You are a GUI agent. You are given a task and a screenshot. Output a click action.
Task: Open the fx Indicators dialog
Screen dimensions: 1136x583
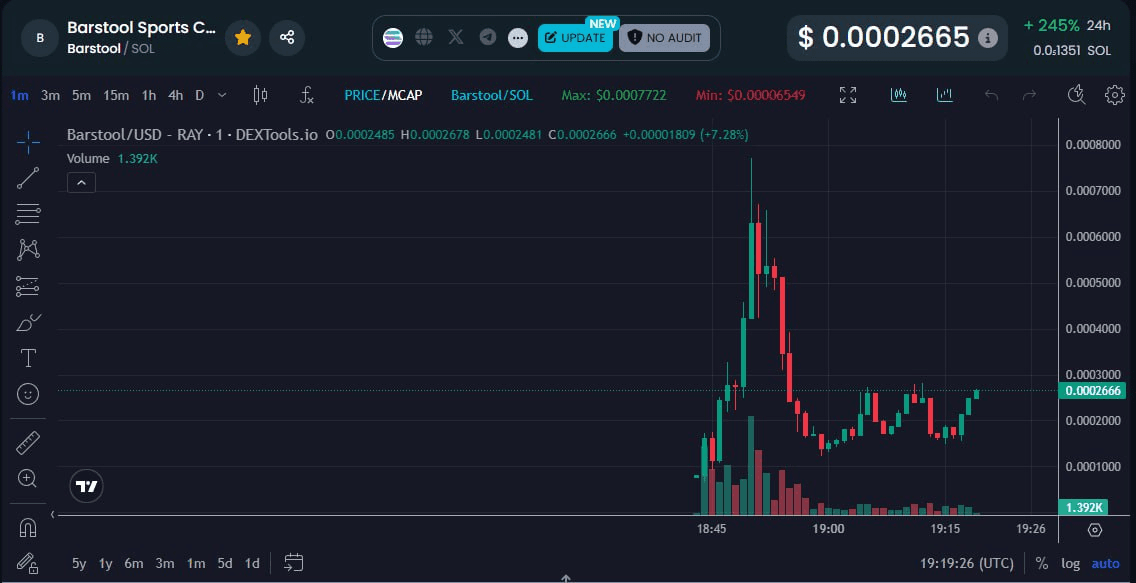(x=307, y=95)
